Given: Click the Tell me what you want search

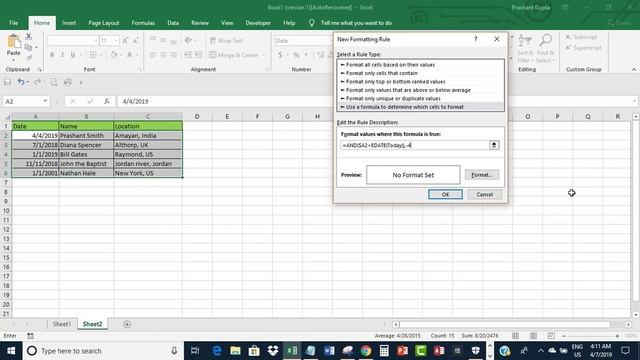Looking at the screenshot, I should click(x=356, y=23).
